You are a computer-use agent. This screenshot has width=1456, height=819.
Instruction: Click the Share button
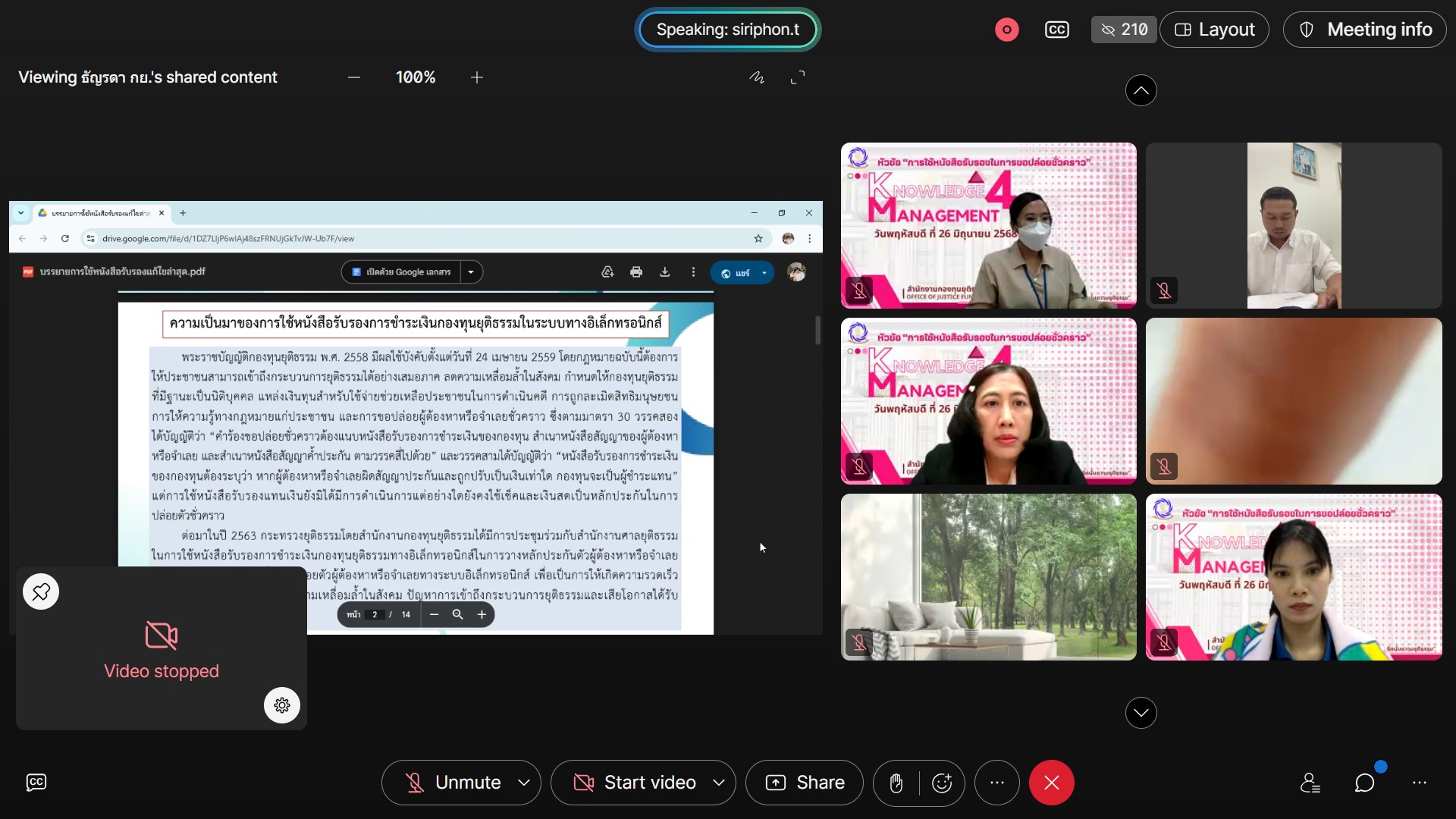805,783
